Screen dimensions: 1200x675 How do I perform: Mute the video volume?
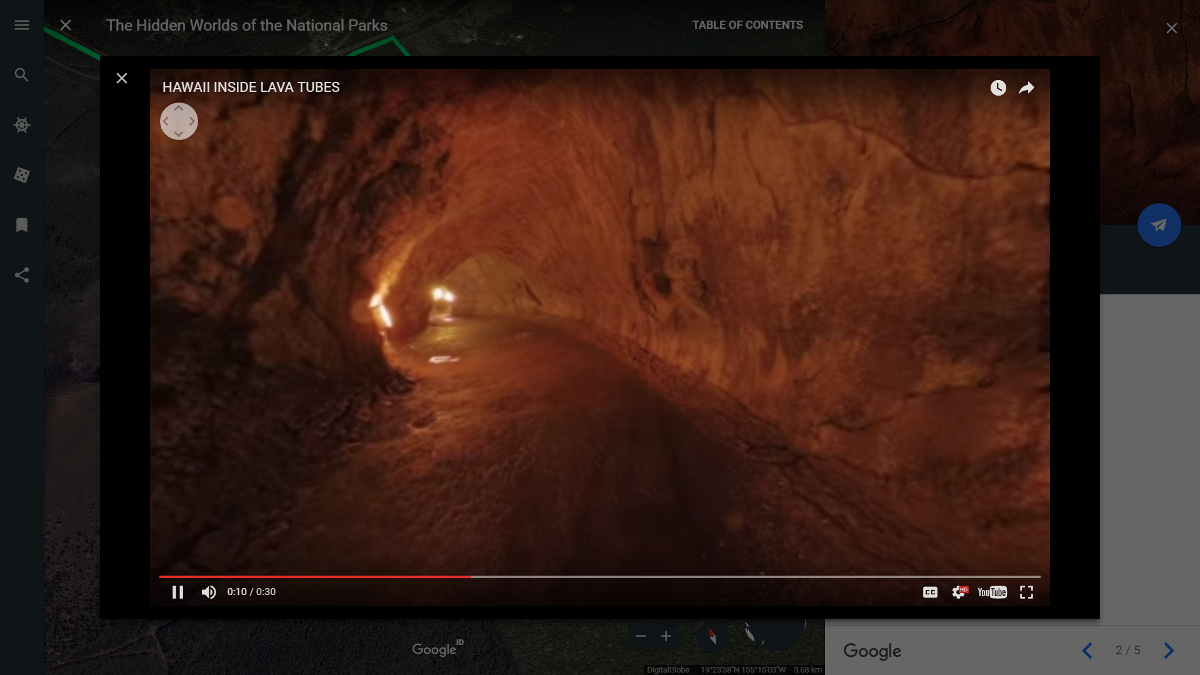point(208,592)
